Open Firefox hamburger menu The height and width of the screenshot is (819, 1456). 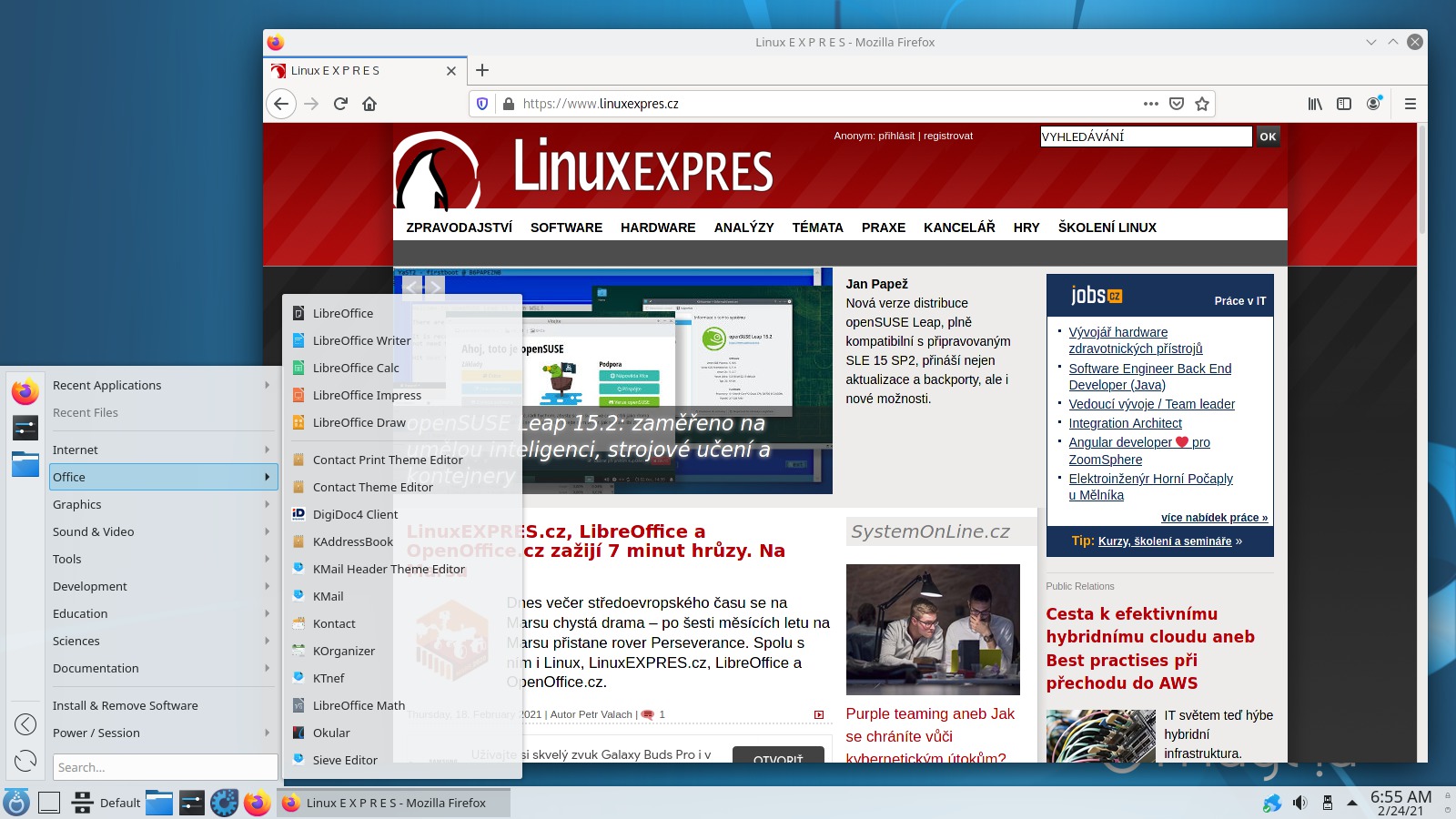click(x=1410, y=104)
